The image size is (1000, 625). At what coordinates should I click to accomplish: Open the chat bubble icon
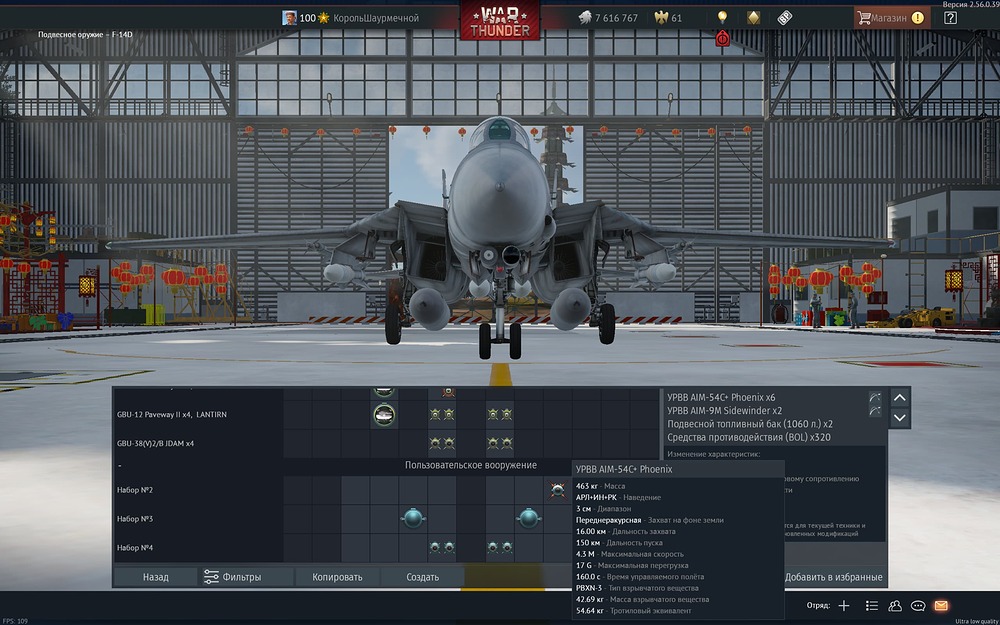pyautogui.click(x=918, y=606)
